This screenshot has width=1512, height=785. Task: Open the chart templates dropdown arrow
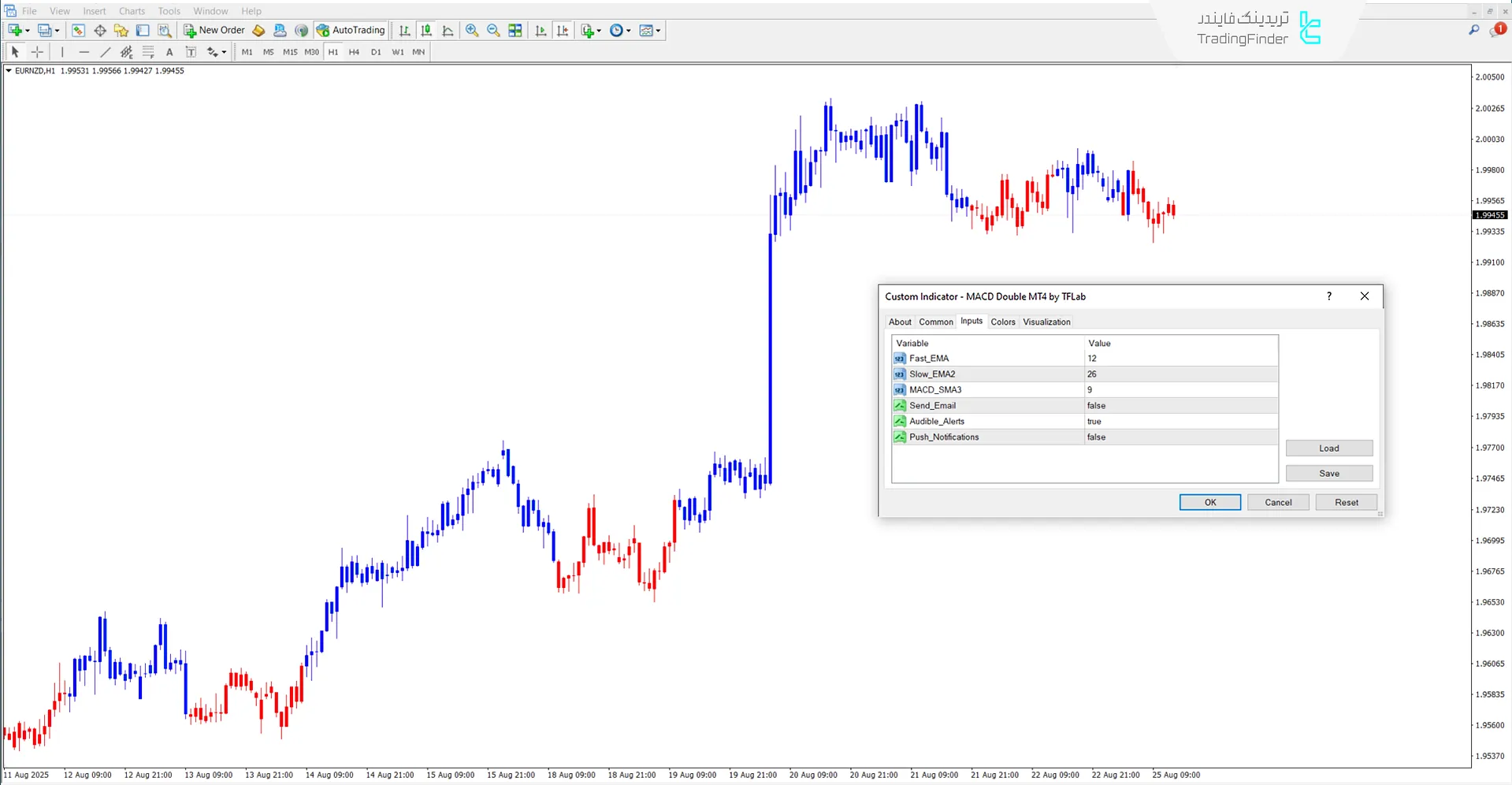coord(658,30)
